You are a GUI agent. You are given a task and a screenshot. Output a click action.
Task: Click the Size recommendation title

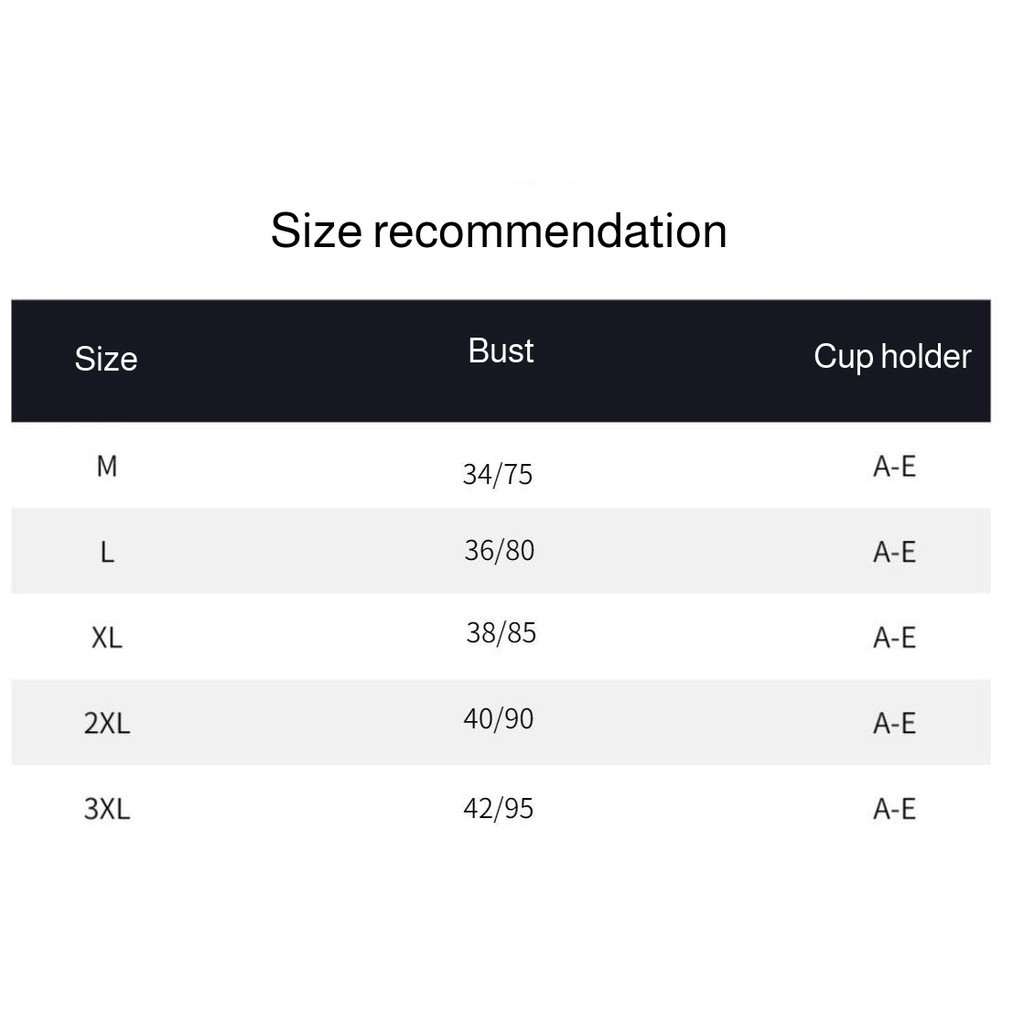(498, 231)
